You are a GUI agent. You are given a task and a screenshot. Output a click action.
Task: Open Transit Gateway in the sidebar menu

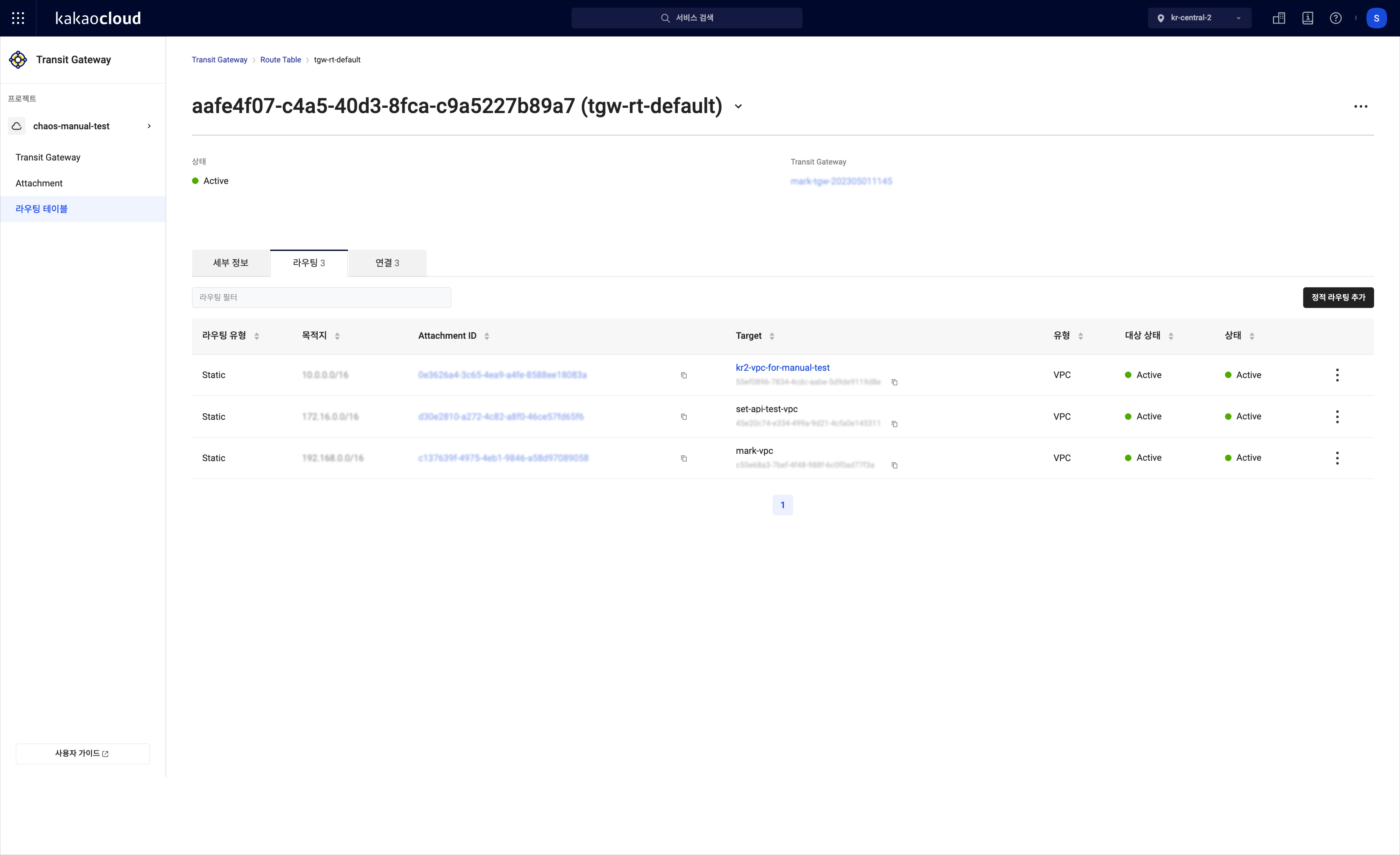[x=48, y=157]
